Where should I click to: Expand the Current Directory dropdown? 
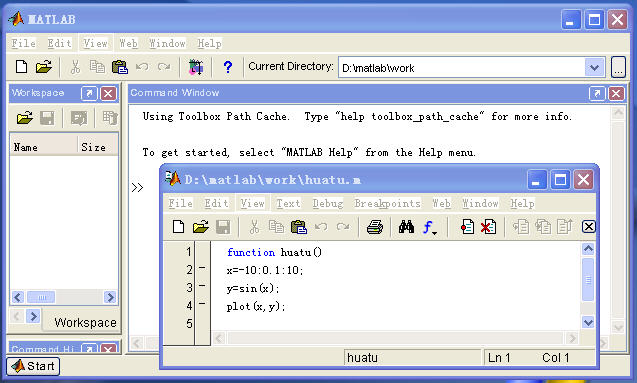click(x=594, y=67)
